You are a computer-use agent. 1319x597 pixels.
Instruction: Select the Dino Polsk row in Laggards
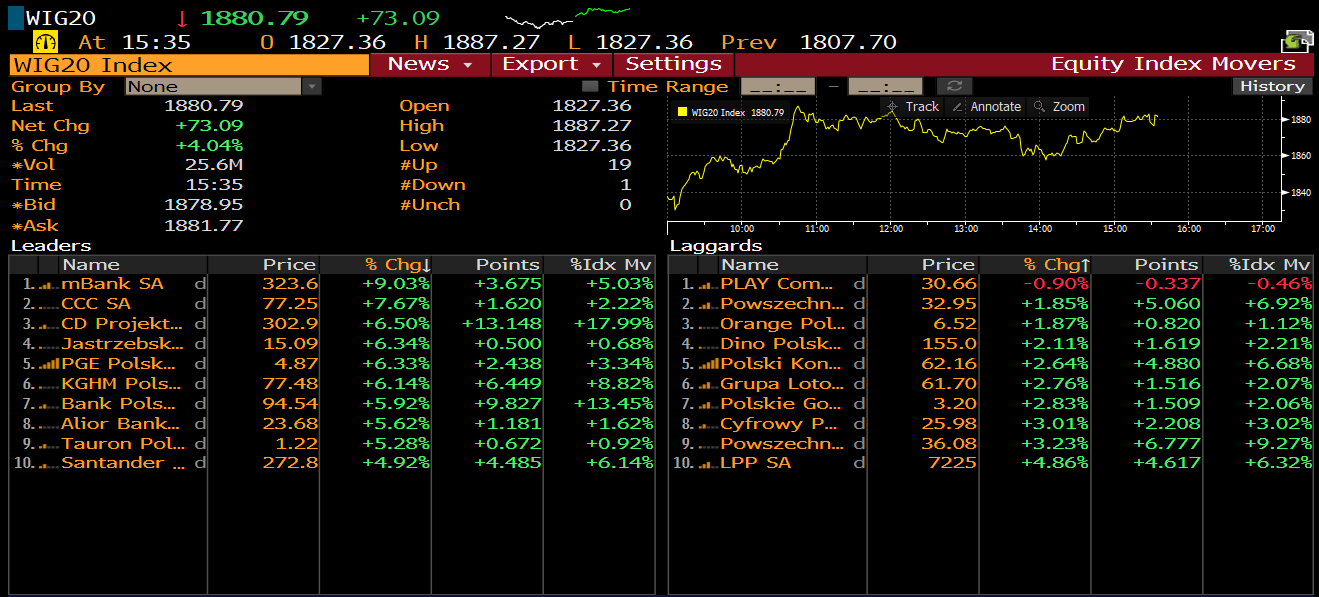[991, 345]
